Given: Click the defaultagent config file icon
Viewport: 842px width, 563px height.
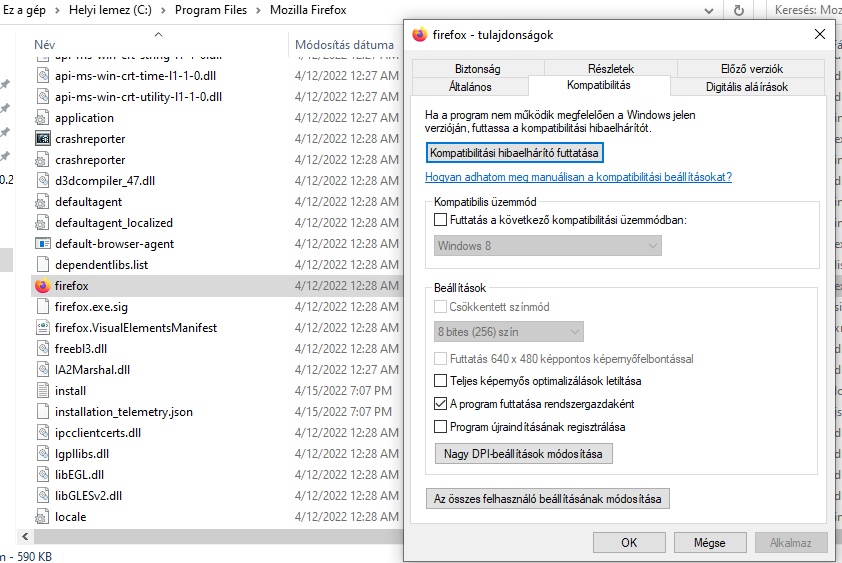Looking at the screenshot, I should pyautogui.click(x=42, y=202).
